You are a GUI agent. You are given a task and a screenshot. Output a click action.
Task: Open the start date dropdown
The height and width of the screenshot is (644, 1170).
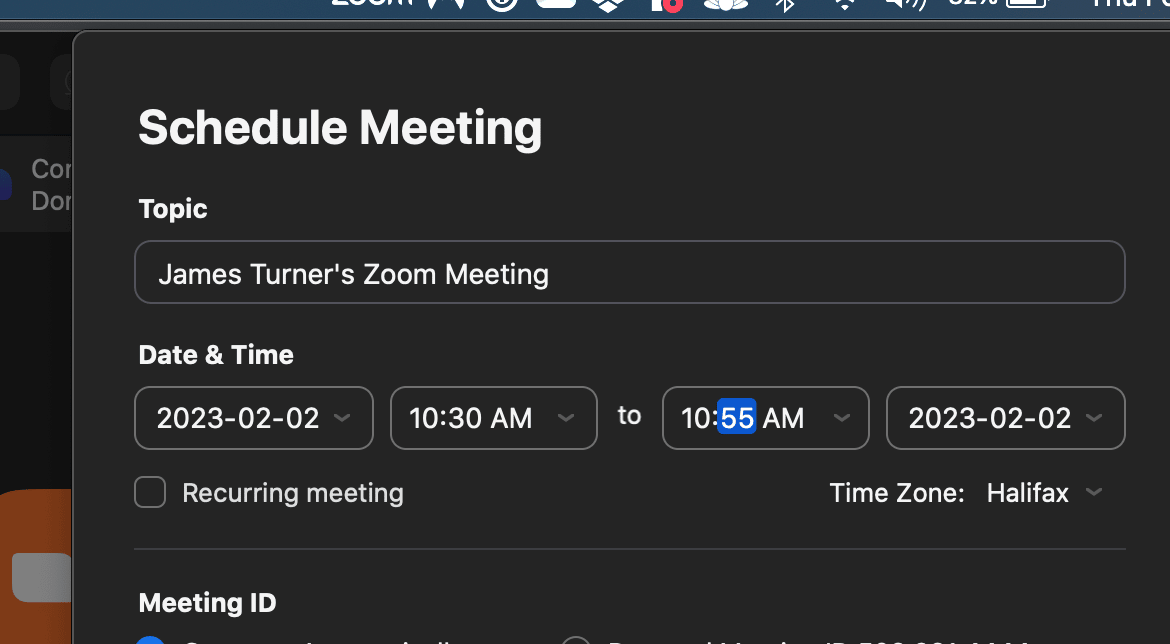coord(254,418)
